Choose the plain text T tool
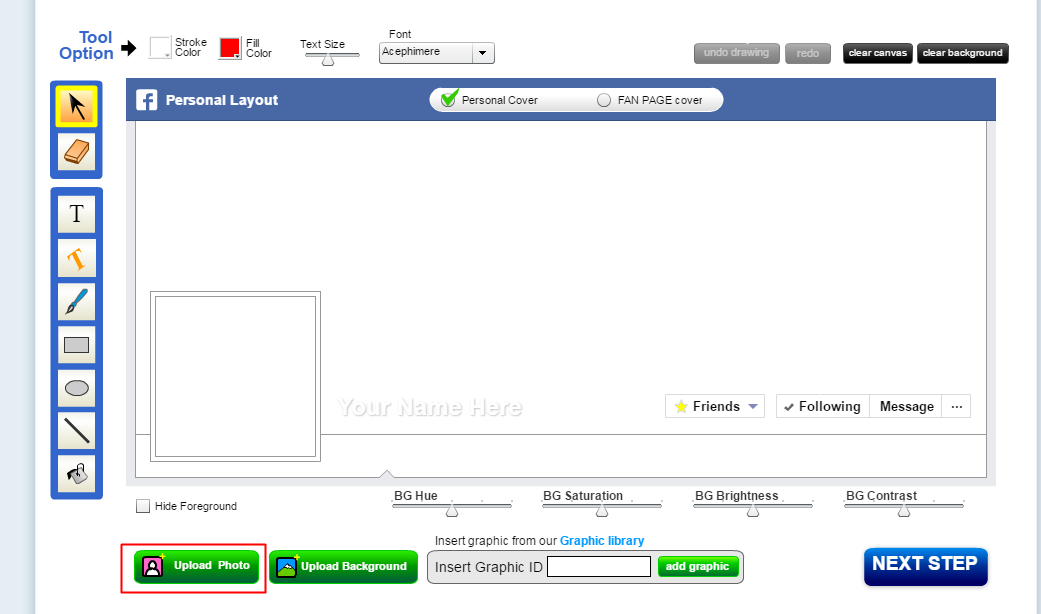The width and height of the screenshot is (1041, 614). coord(76,214)
